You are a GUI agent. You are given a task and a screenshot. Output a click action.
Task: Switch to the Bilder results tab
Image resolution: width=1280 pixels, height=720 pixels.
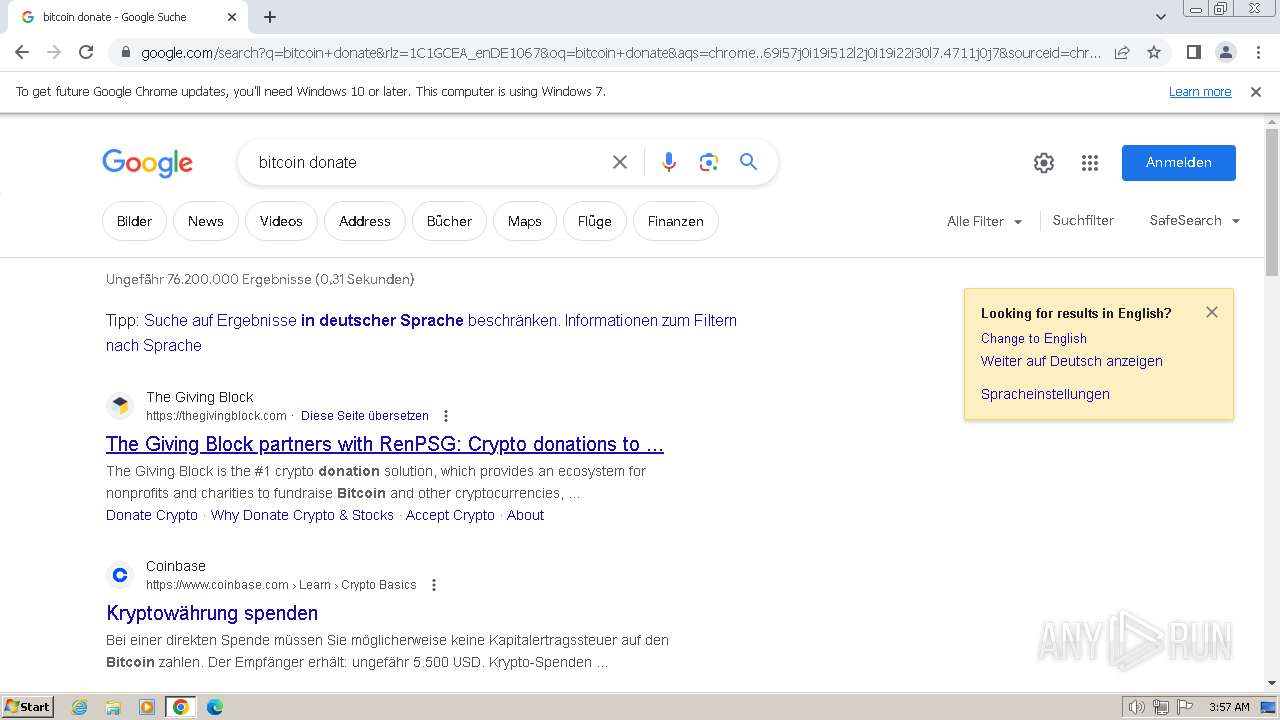tap(135, 221)
